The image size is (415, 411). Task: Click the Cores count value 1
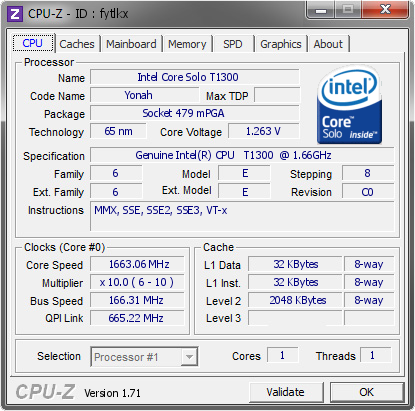[x=283, y=355]
